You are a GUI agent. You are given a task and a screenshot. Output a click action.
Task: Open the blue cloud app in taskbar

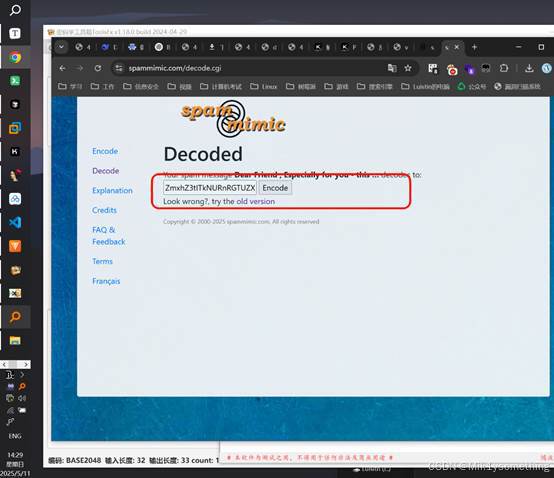[x=15, y=199]
